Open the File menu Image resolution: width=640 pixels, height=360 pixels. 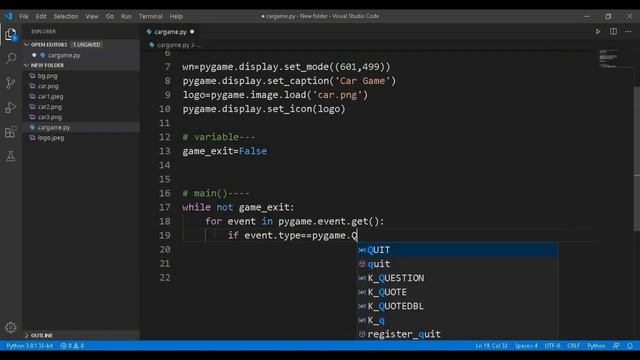point(24,16)
